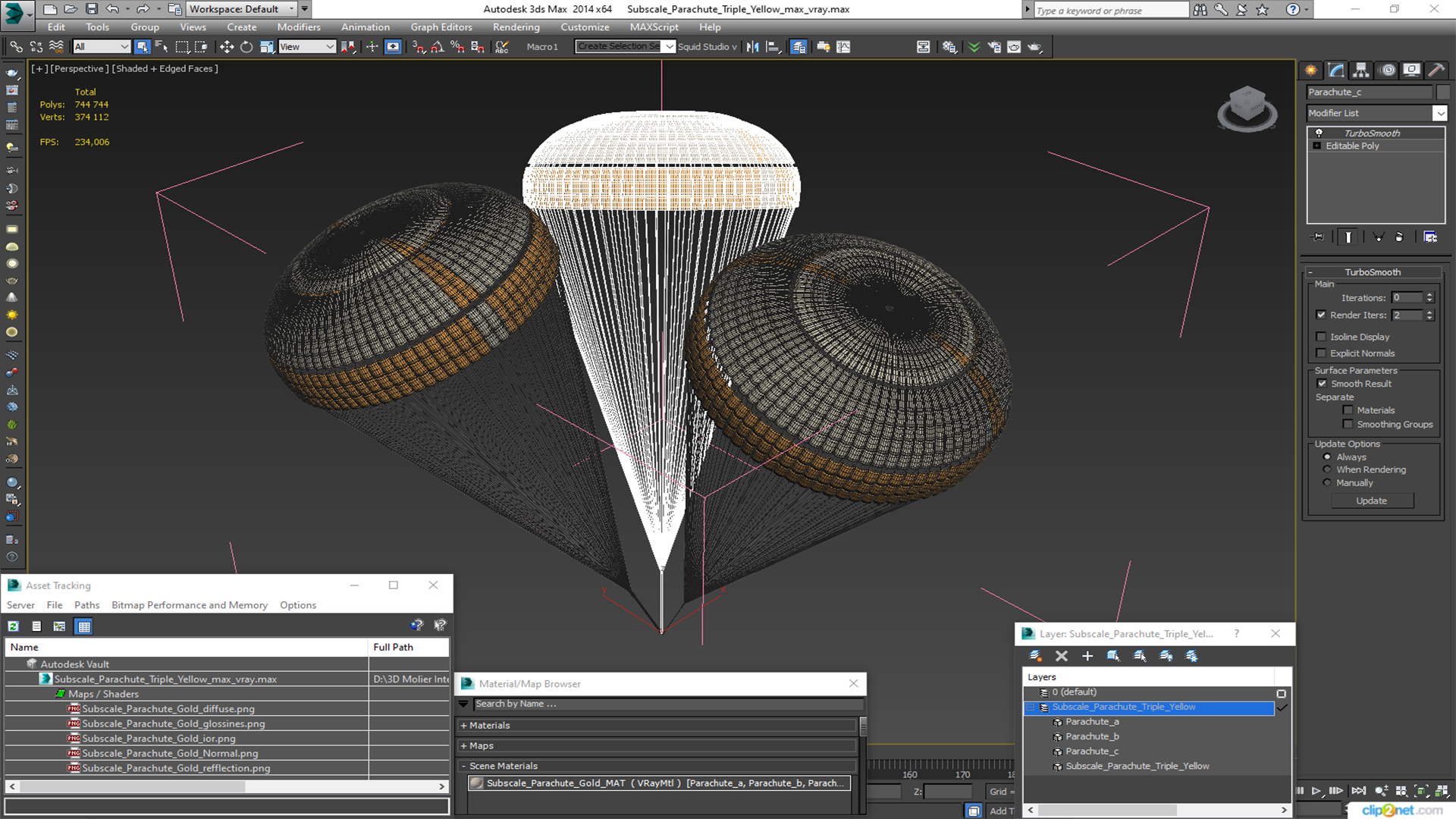Open Select by Name dialog
Image resolution: width=1456 pixels, height=819 pixels.
coord(162,47)
